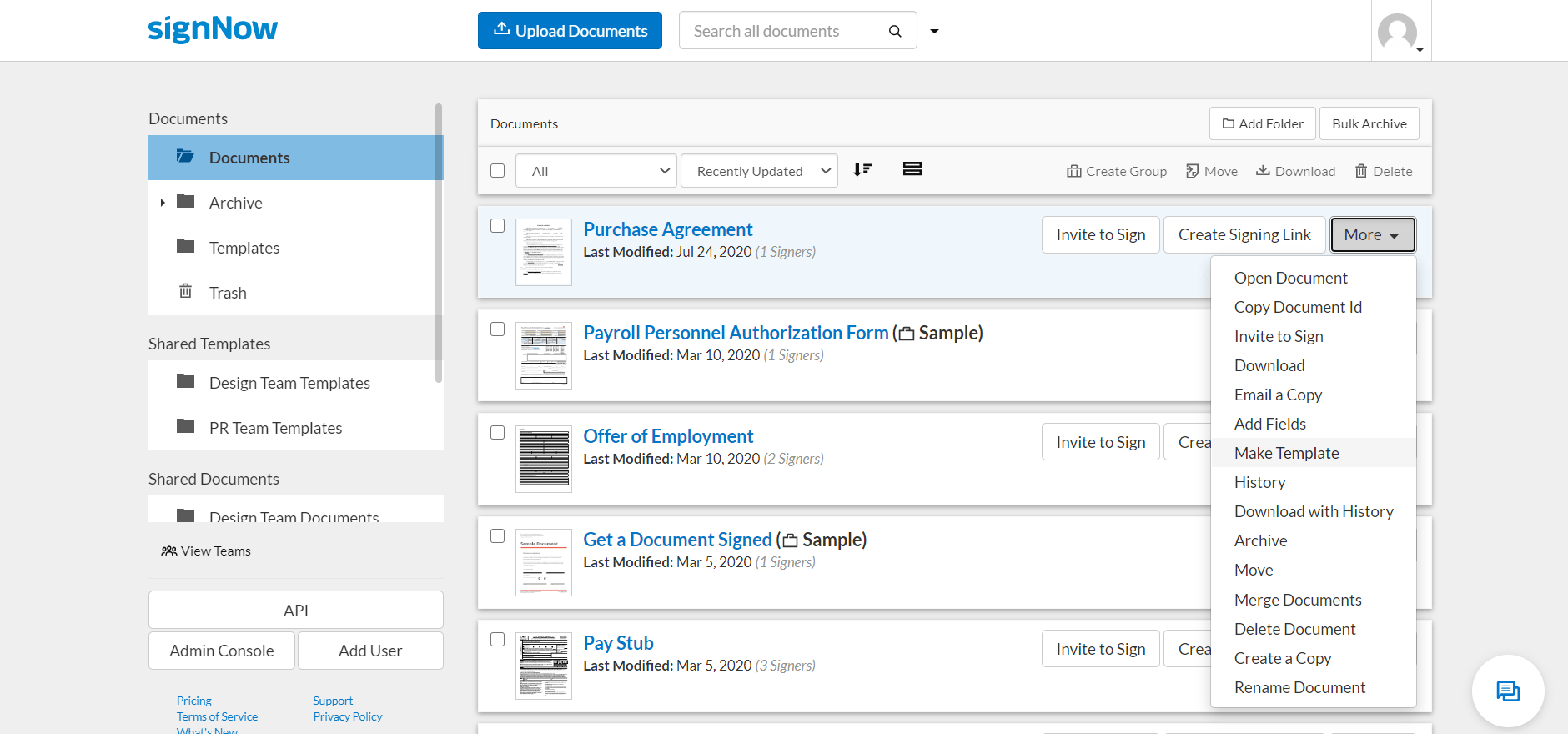This screenshot has height=734, width=1568.
Task: Click the signNow logo
Action: (x=213, y=29)
